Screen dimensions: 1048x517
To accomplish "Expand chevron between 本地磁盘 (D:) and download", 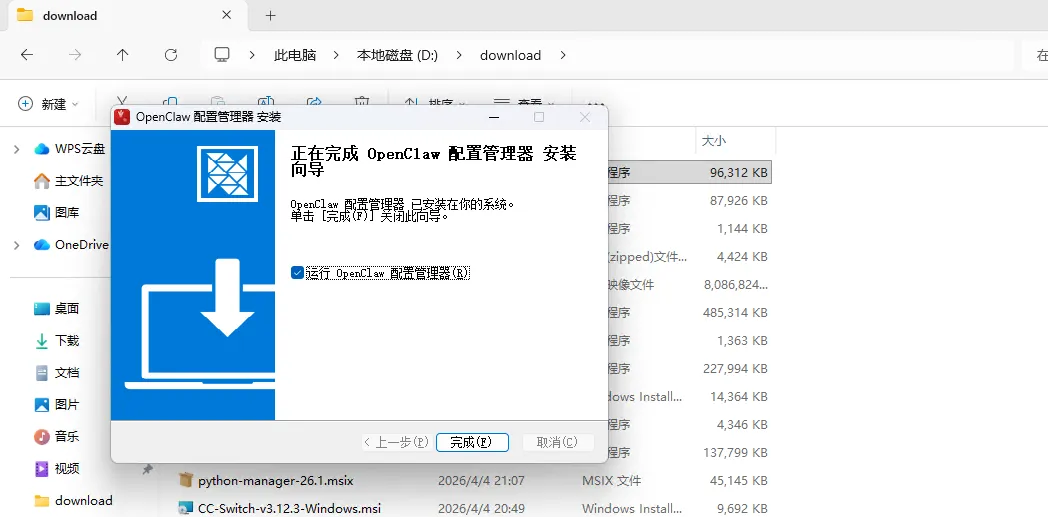I will [x=458, y=55].
